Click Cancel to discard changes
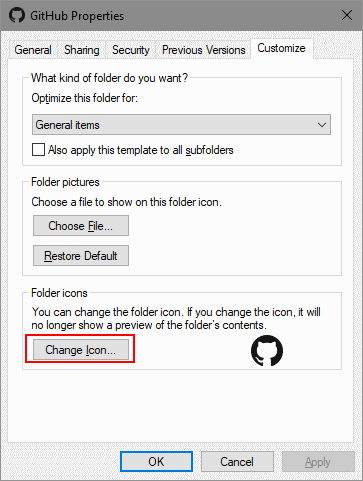Image resolution: width=363 pixels, height=481 pixels. [x=237, y=462]
